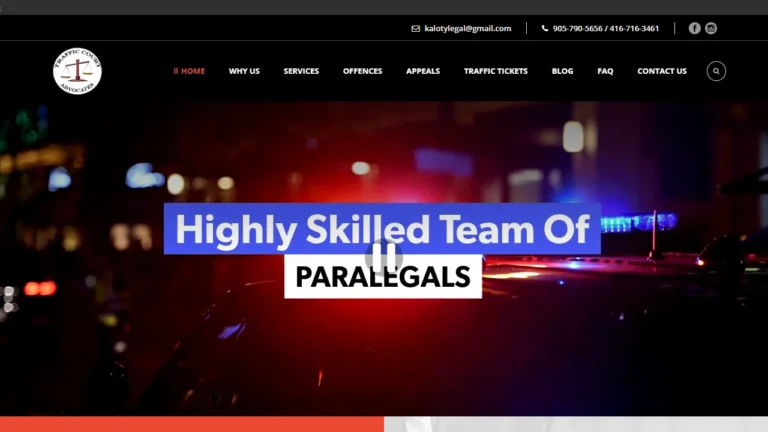Click the phone icon in top bar
The image size is (768, 432).
tap(545, 28)
